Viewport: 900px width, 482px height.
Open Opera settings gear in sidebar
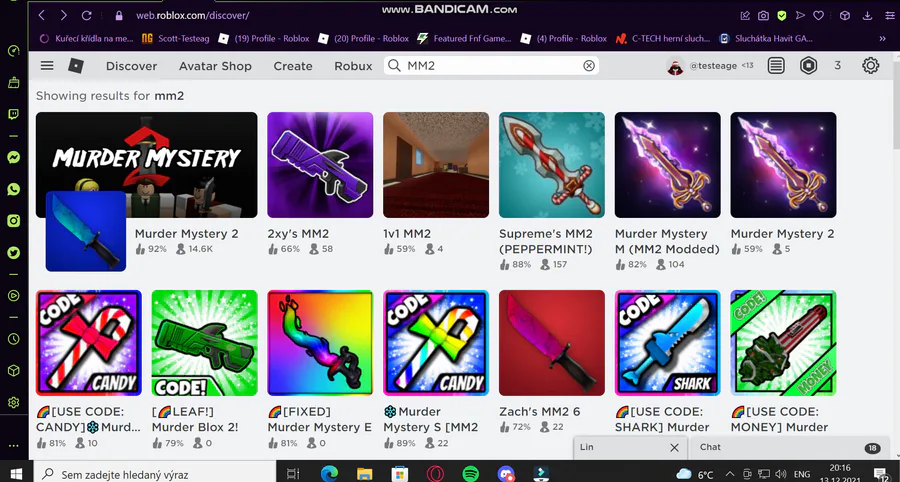click(x=14, y=402)
